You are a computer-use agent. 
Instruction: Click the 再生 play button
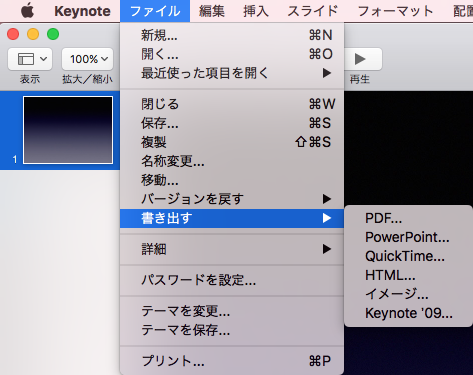point(363,59)
